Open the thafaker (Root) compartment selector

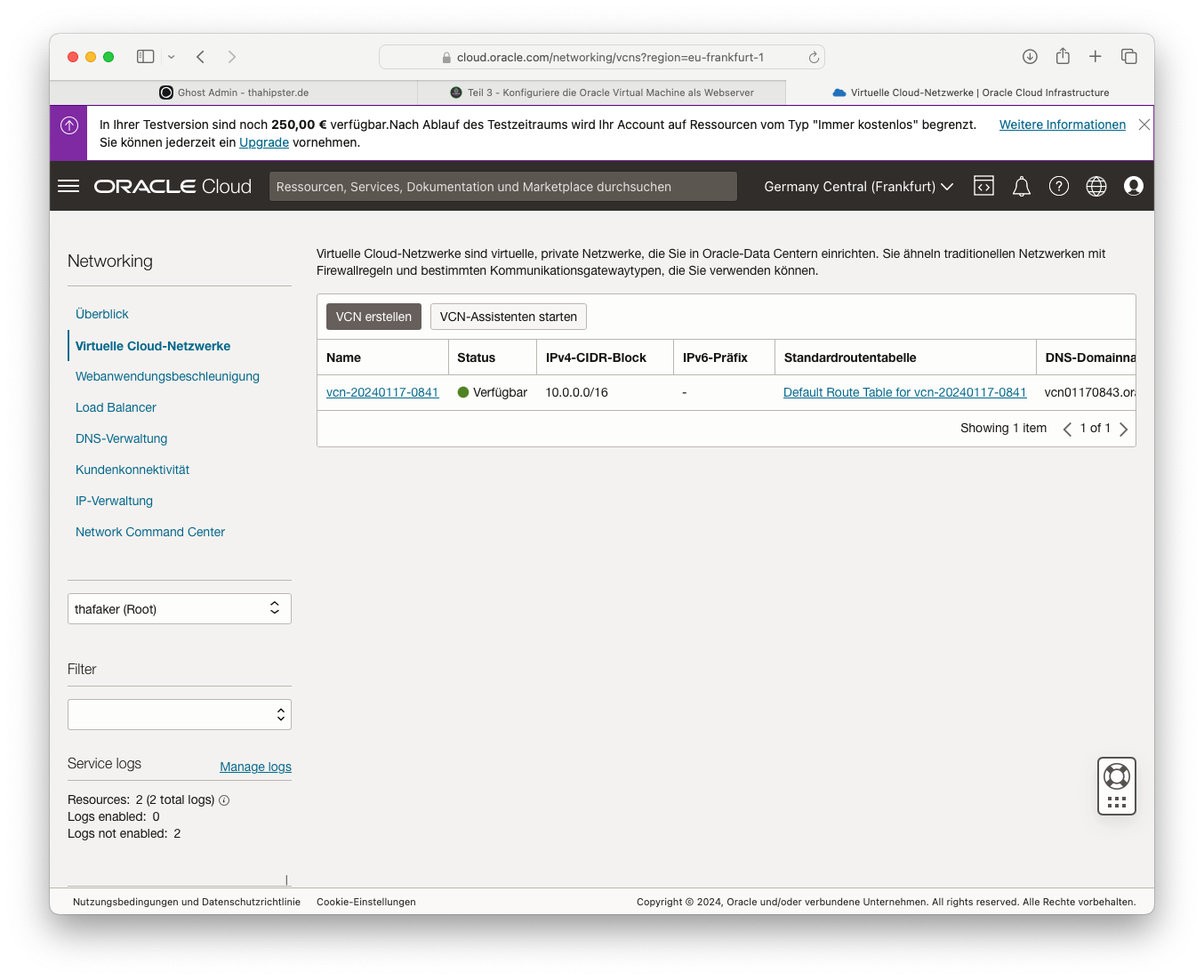tap(179, 608)
